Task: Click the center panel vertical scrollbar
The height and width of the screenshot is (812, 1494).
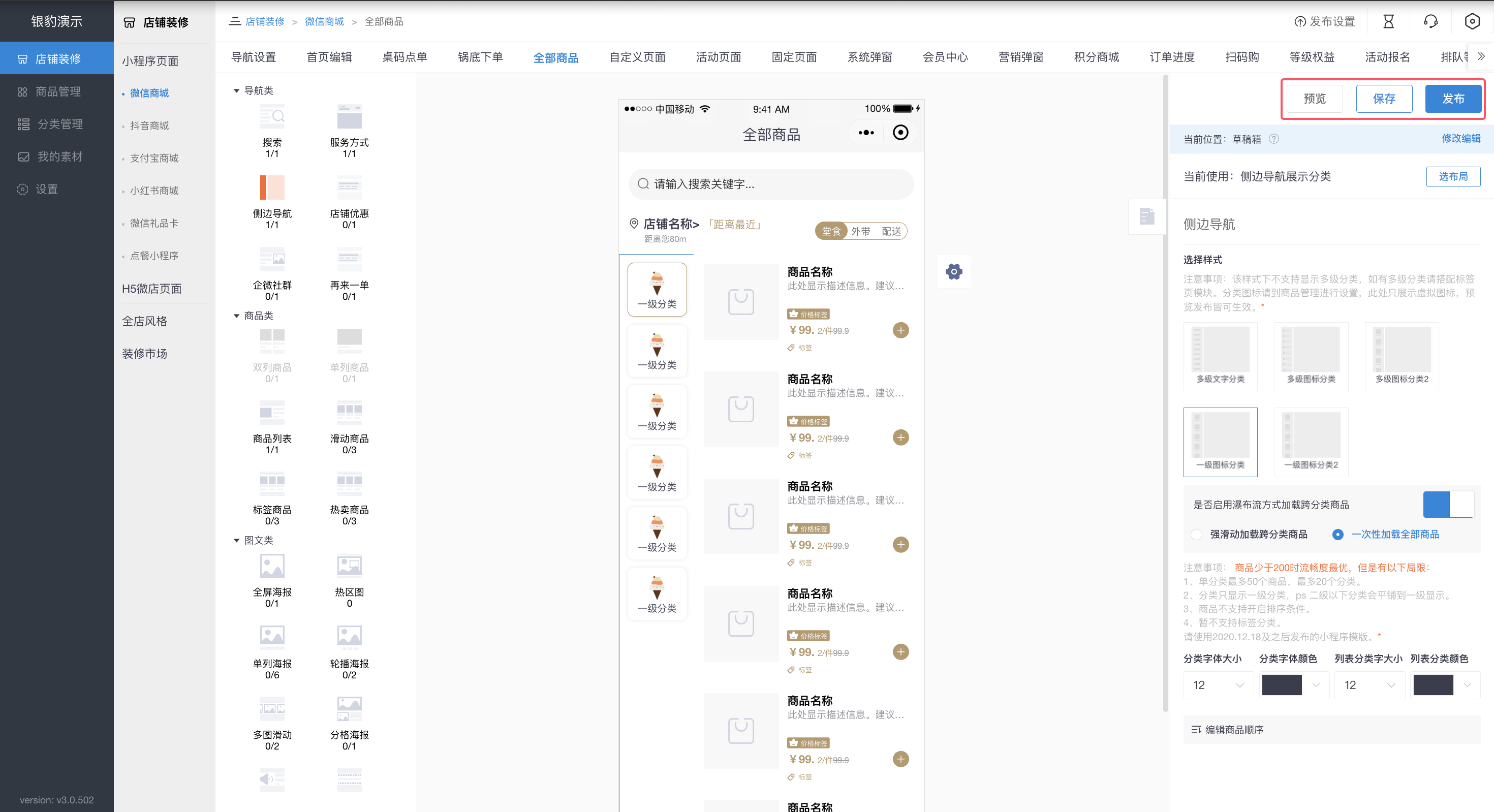Action: (x=1165, y=394)
